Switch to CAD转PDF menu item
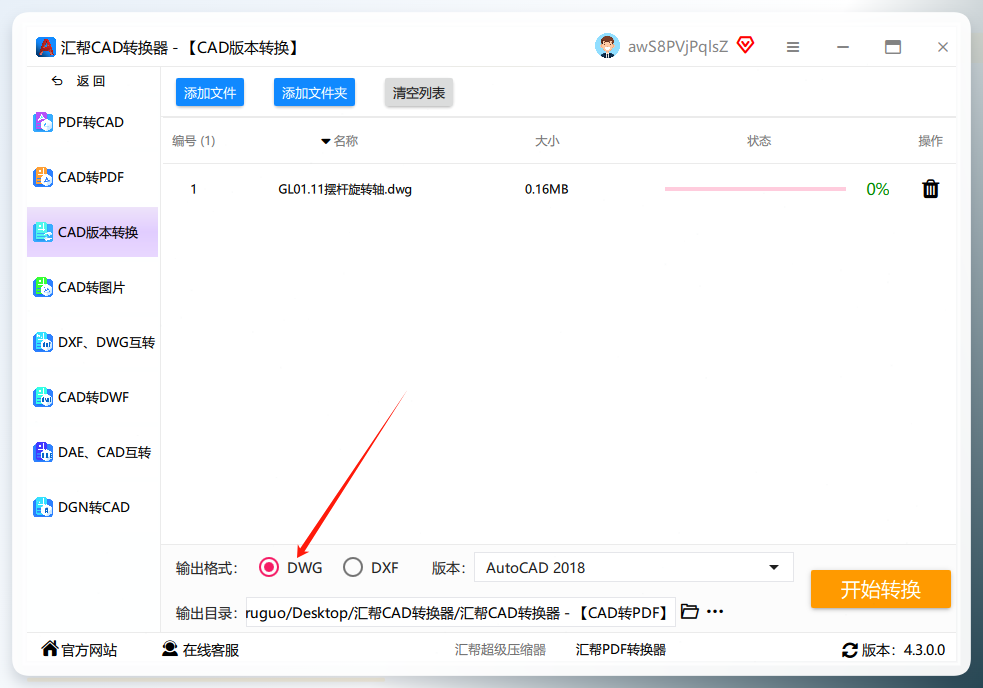 click(92, 177)
